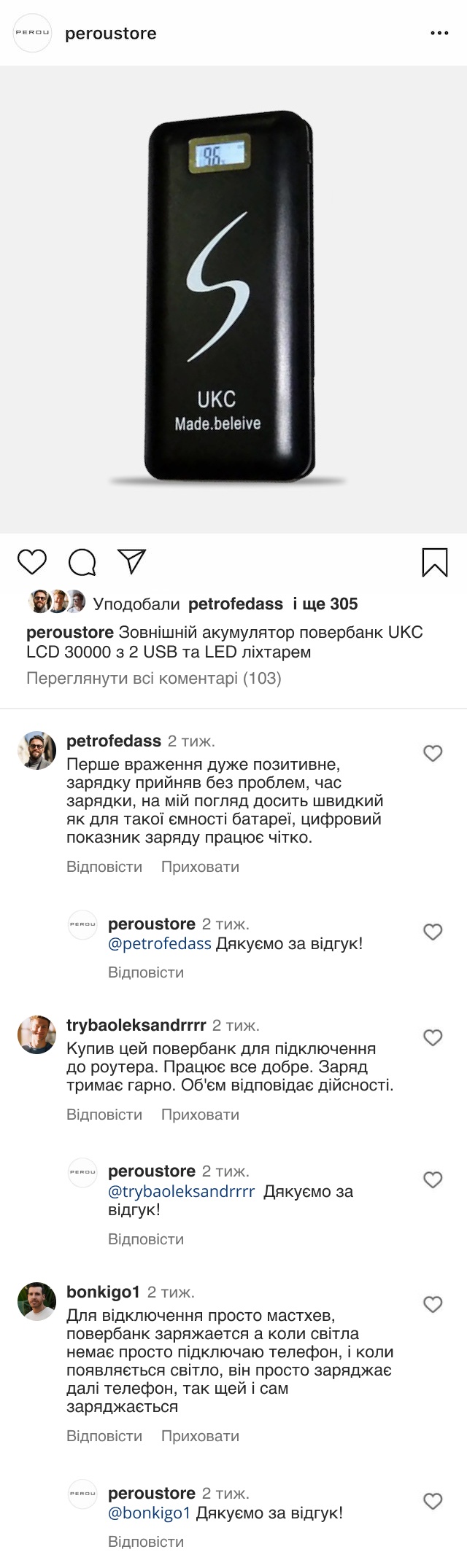Viewport: 467px width, 1568px height.
Task: Save the post with the bookmark icon
Action: (x=435, y=563)
